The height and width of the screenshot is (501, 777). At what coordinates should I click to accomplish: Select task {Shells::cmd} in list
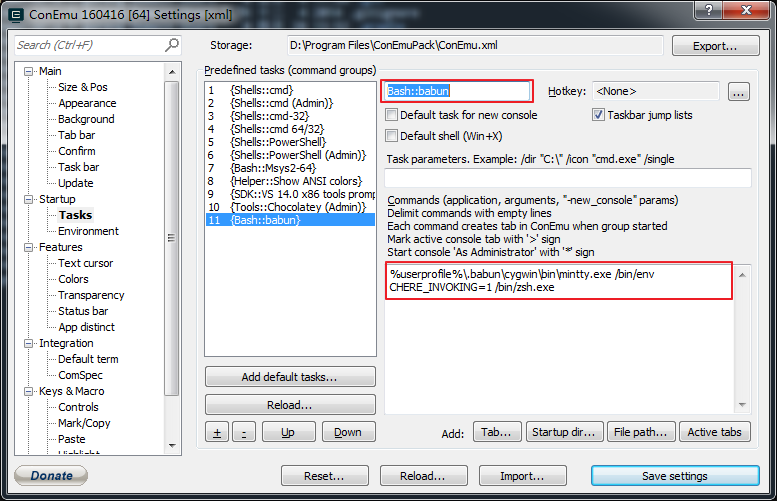click(290, 90)
